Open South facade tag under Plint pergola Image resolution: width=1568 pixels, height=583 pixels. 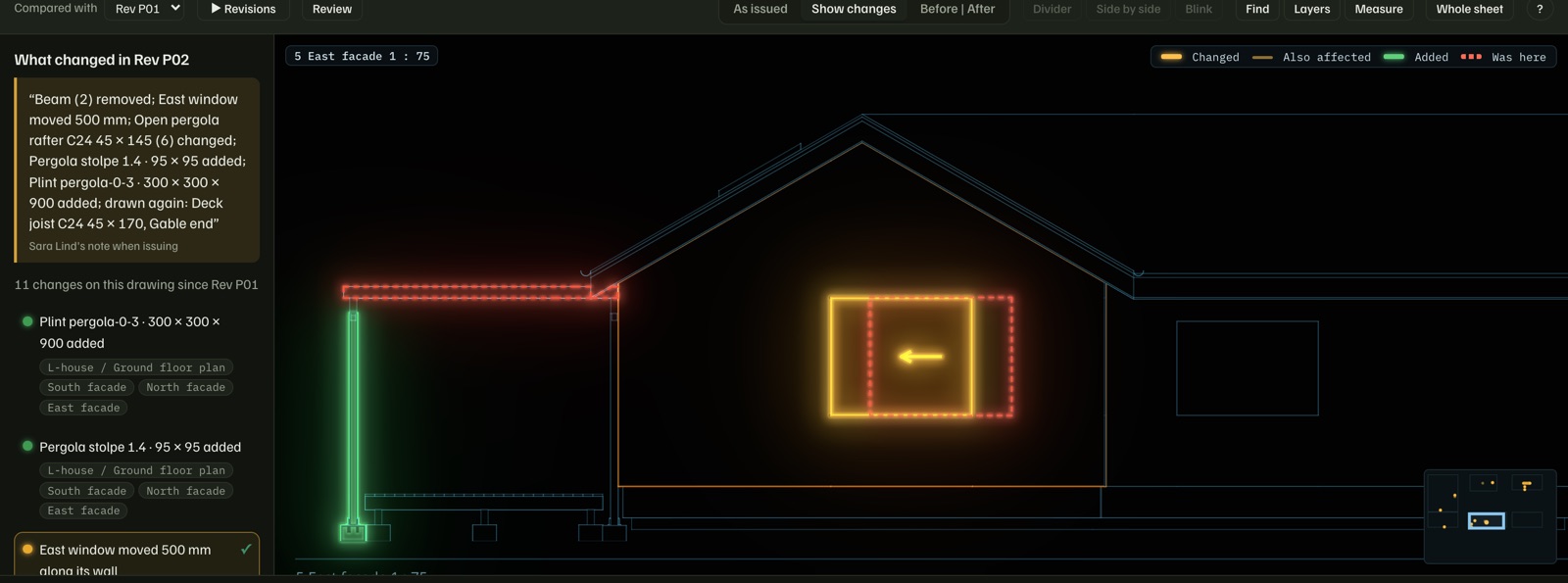[86, 387]
